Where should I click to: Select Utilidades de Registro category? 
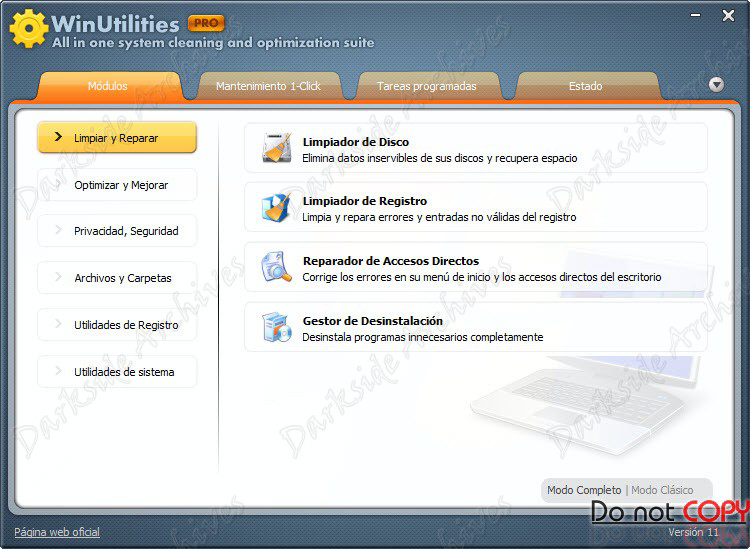pyautogui.click(x=117, y=325)
